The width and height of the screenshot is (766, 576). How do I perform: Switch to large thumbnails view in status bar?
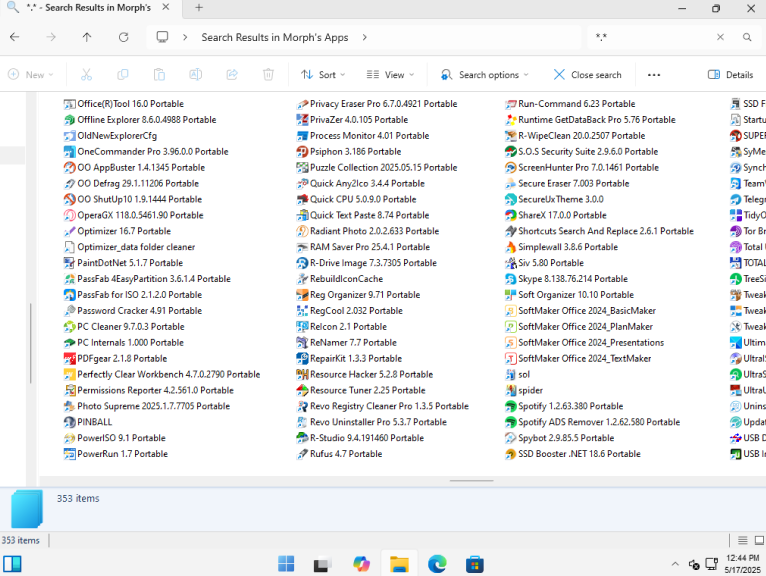(759, 540)
